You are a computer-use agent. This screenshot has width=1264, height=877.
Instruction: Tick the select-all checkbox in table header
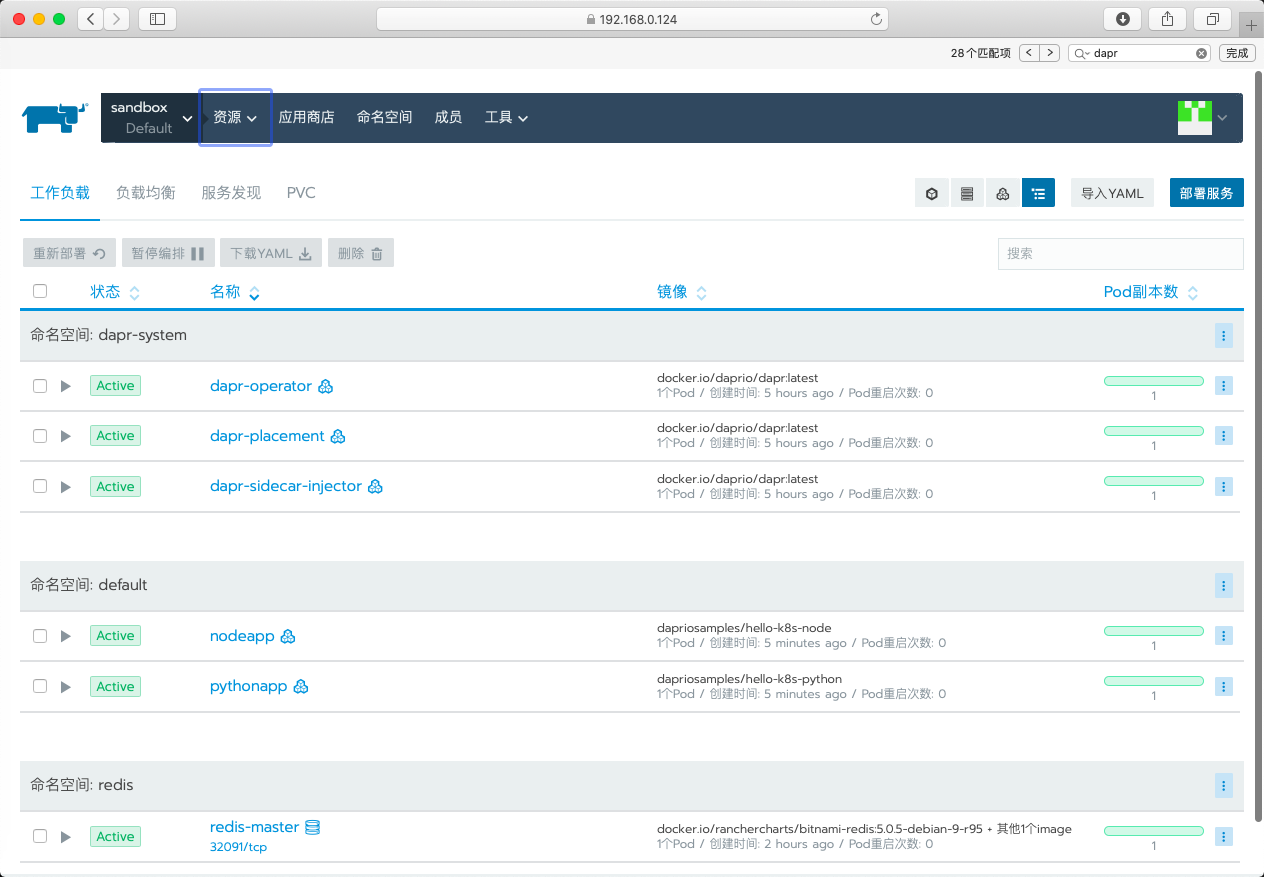click(x=40, y=291)
